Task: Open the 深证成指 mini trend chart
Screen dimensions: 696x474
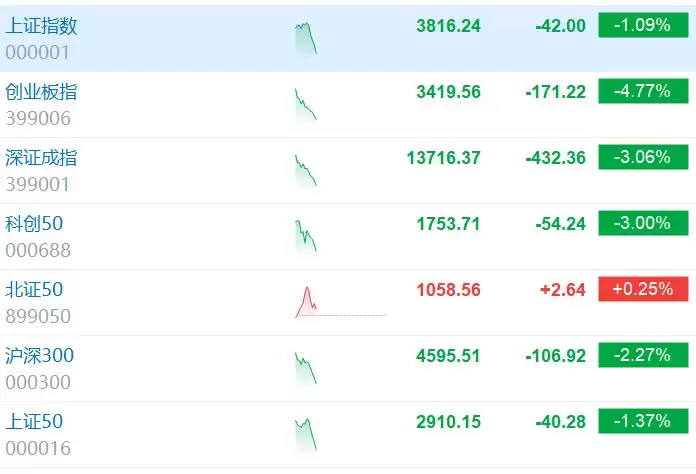Action: [x=306, y=171]
